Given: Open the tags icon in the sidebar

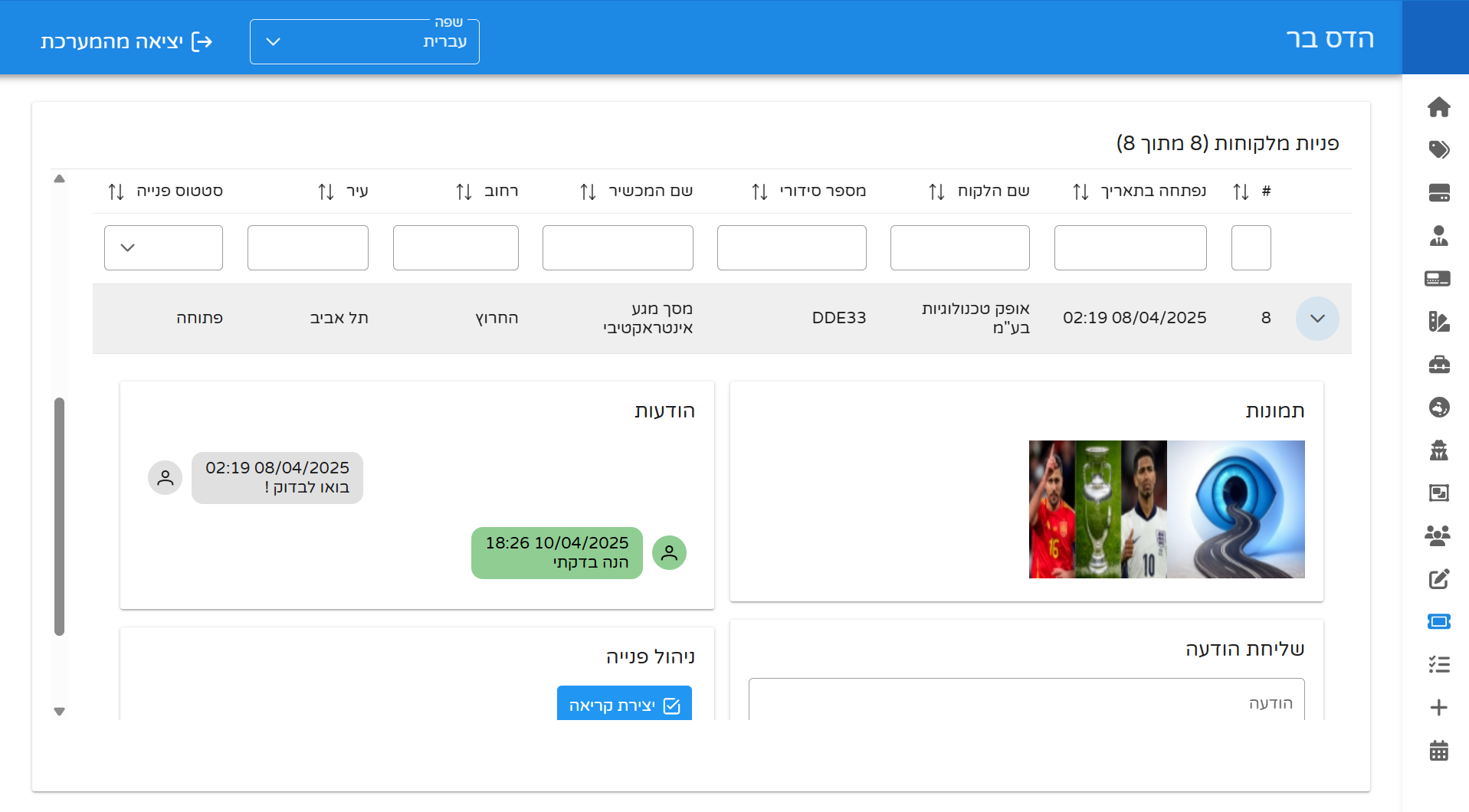Looking at the screenshot, I should (1438, 149).
